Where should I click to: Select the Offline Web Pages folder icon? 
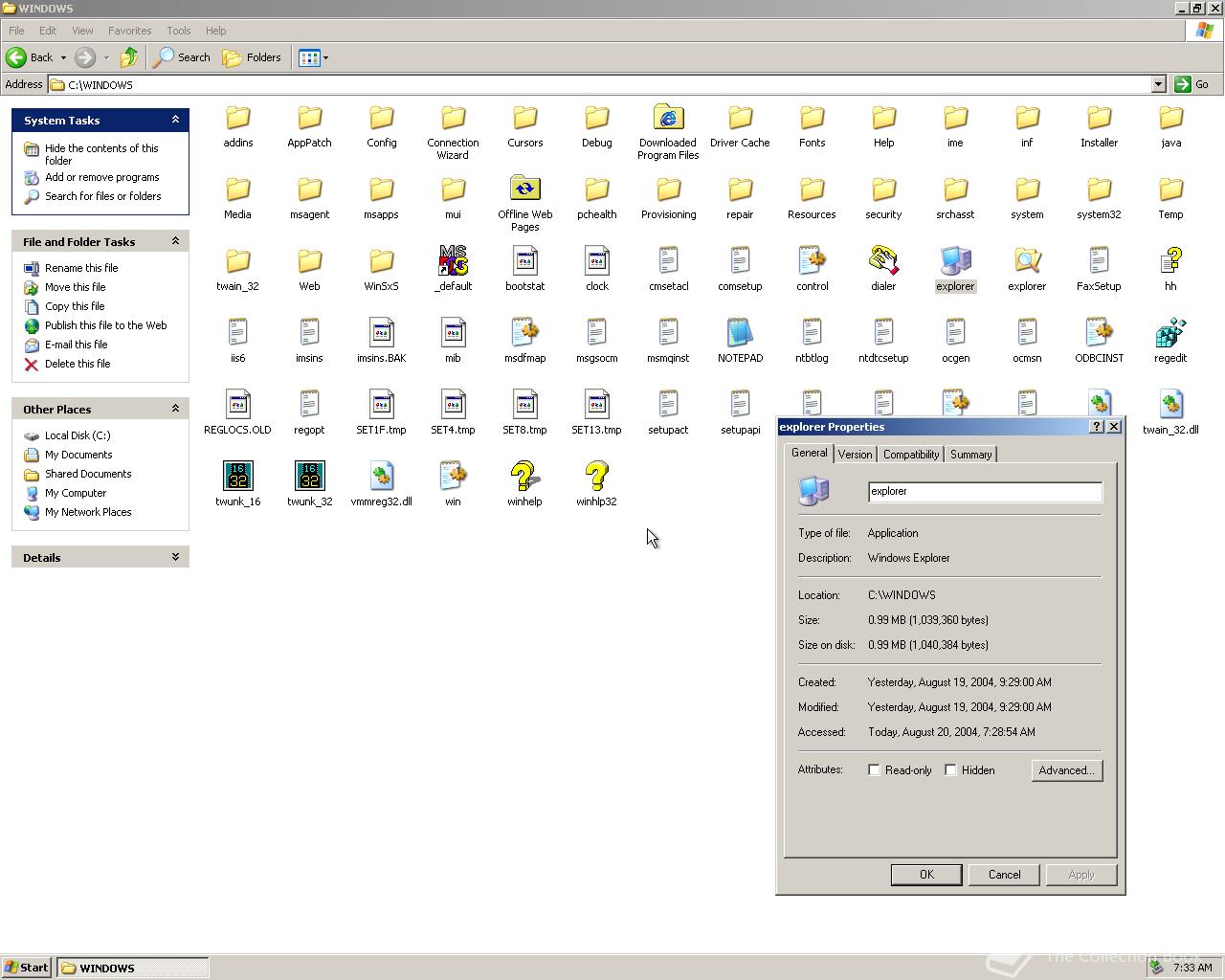point(524,190)
